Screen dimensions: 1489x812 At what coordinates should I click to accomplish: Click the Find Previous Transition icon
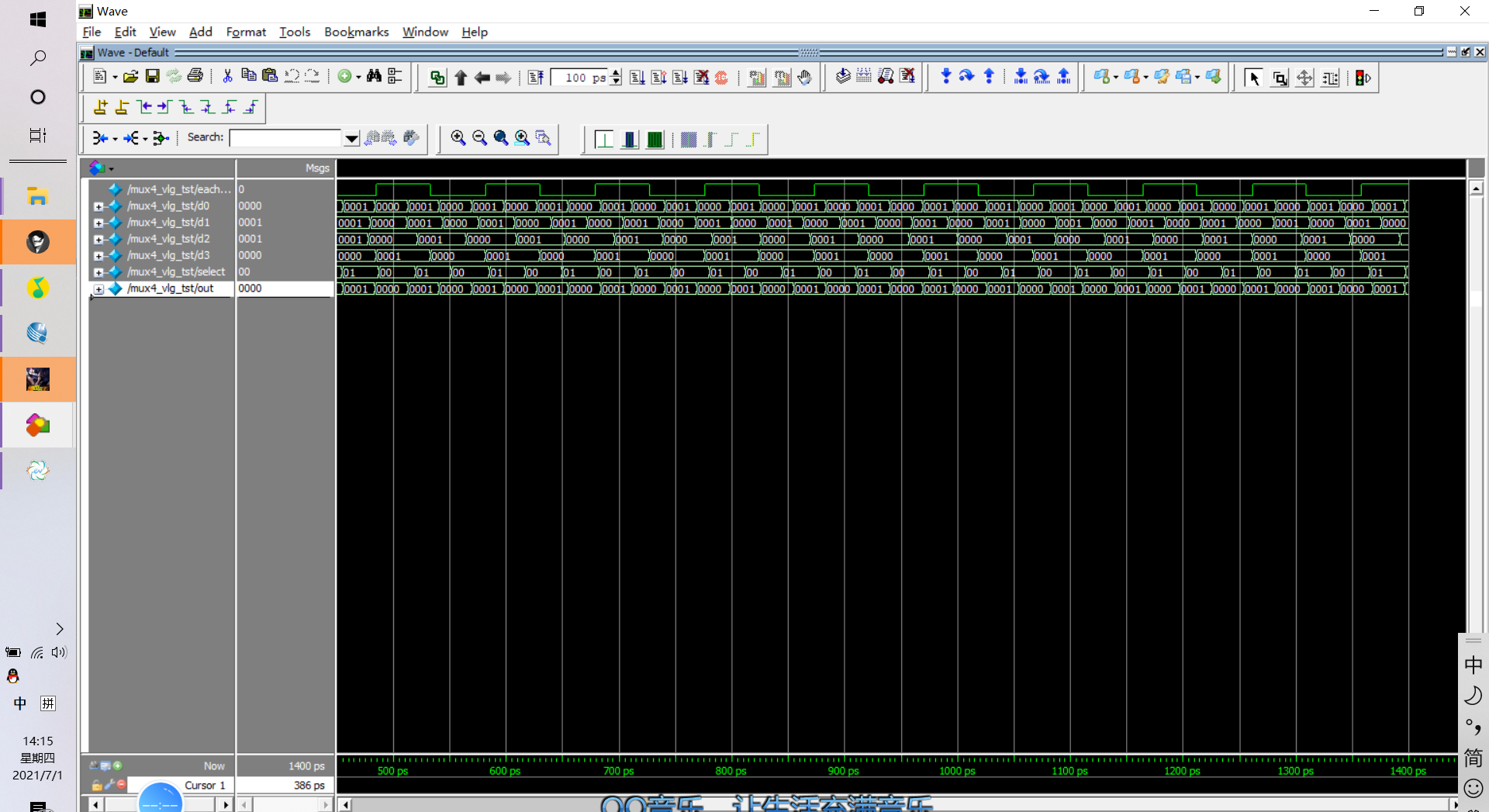point(144,107)
